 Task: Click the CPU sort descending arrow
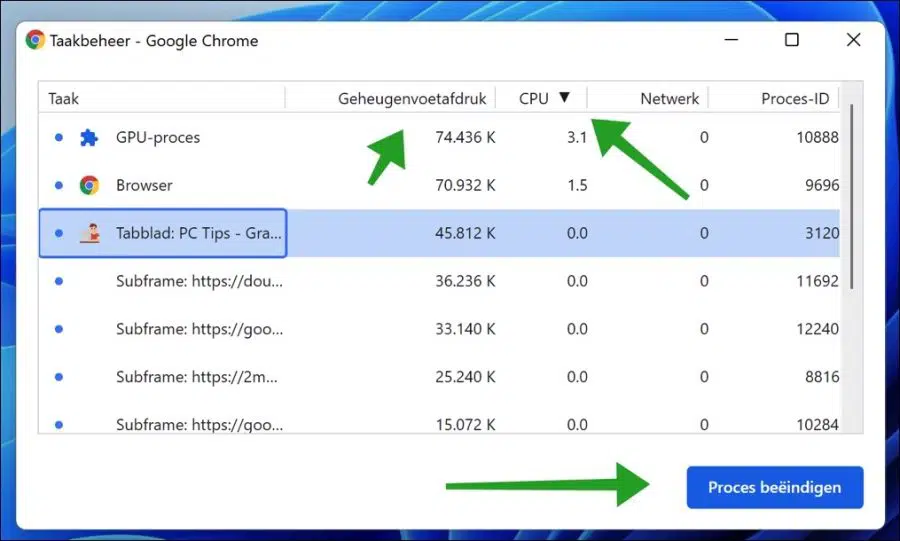click(x=564, y=98)
